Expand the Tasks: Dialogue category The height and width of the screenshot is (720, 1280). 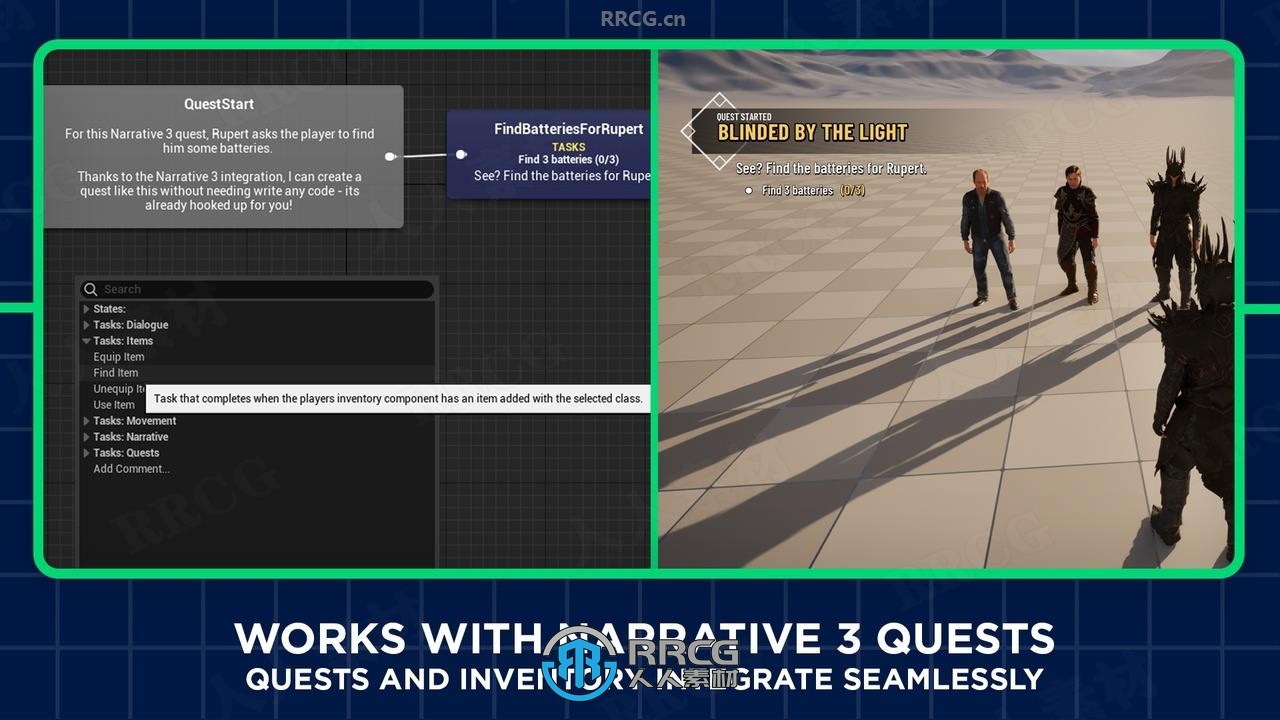point(87,325)
